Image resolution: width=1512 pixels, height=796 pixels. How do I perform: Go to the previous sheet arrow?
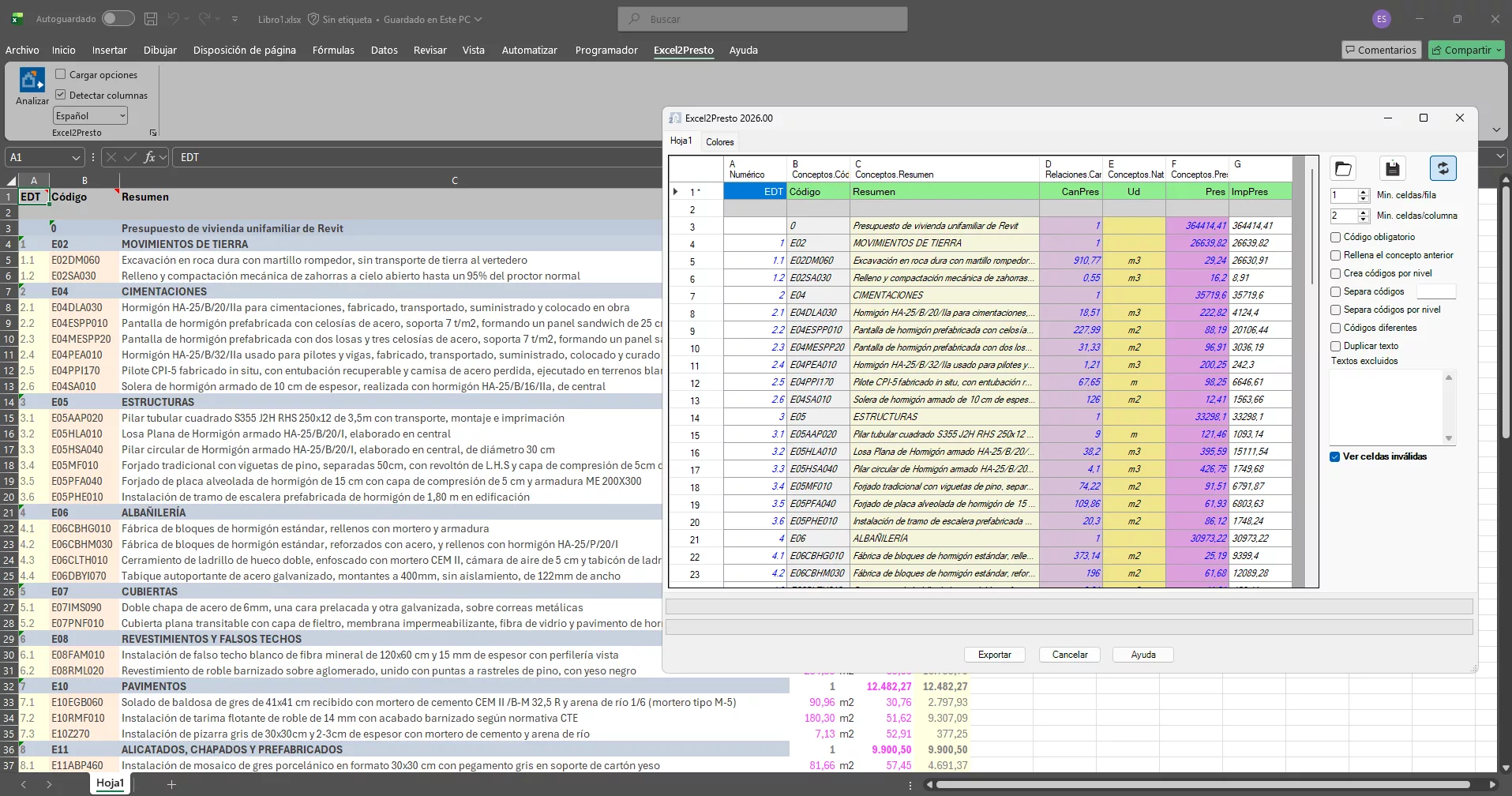(x=24, y=784)
